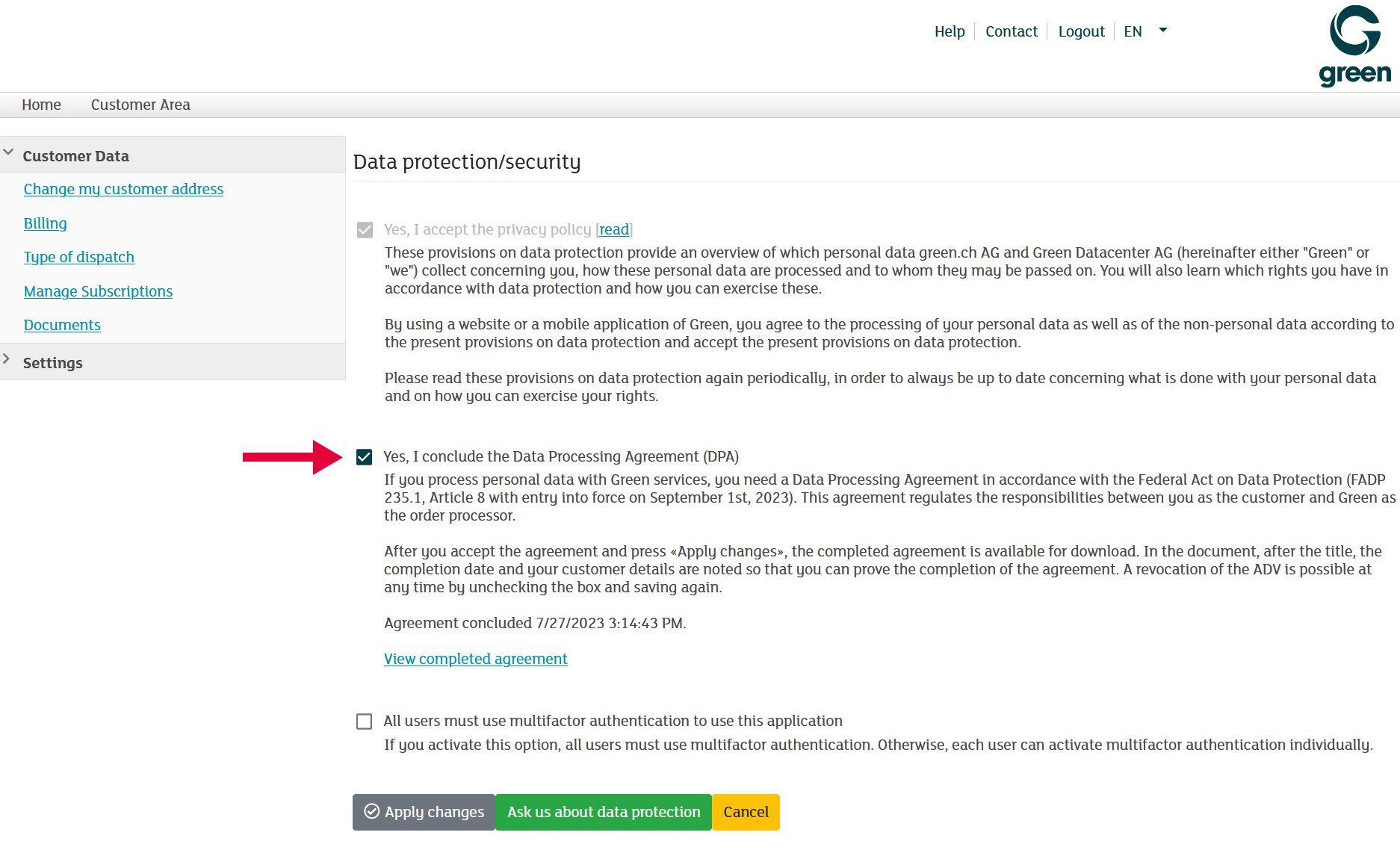Click the Logout link
The image size is (1400, 850).
click(x=1081, y=31)
